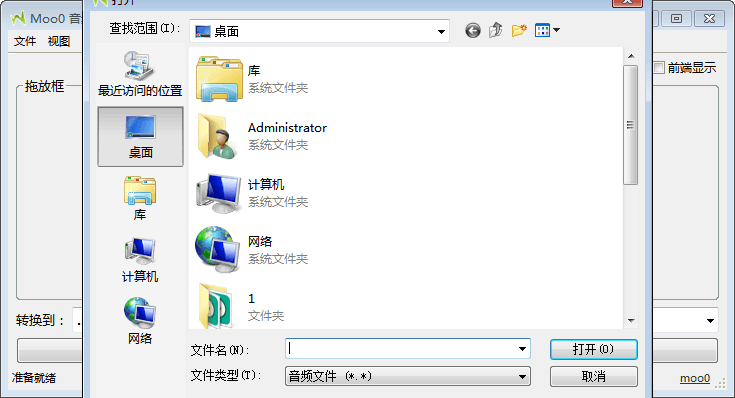The width and height of the screenshot is (735, 398).
Task: Click the 库 name text in file list
Action: pyautogui.click(x=254, y=71)
